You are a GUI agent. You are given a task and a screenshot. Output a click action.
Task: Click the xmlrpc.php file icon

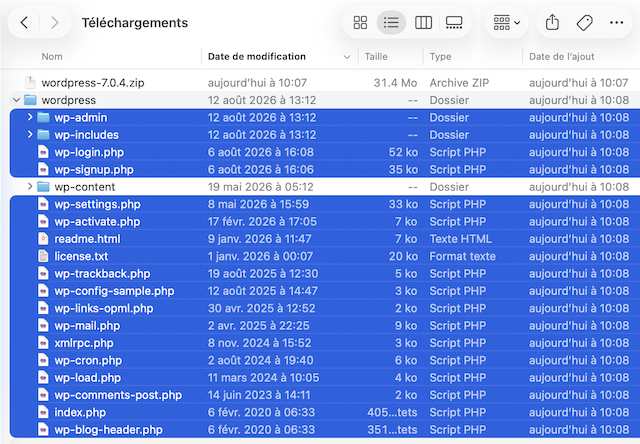43,343
